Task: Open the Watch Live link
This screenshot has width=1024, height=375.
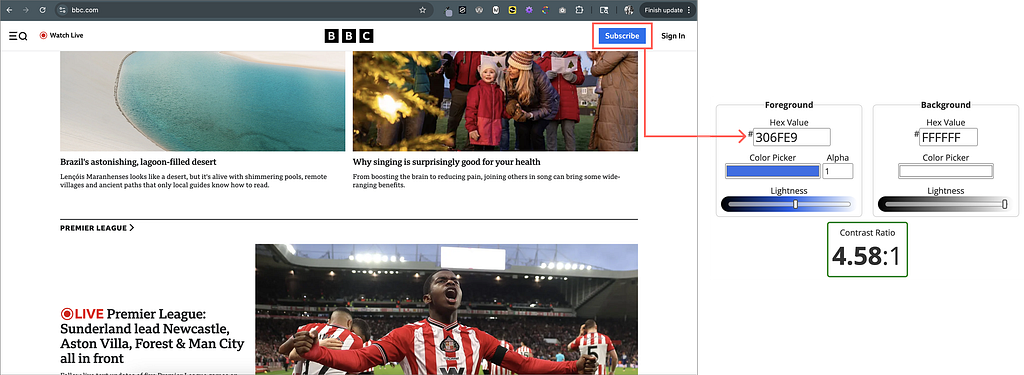Action: [x=66, y=35]
